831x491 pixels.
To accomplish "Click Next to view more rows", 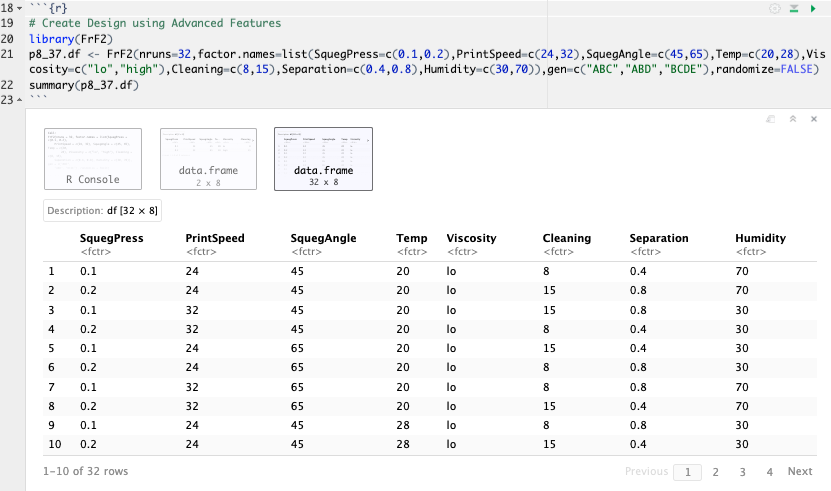I will coord(800,471).
